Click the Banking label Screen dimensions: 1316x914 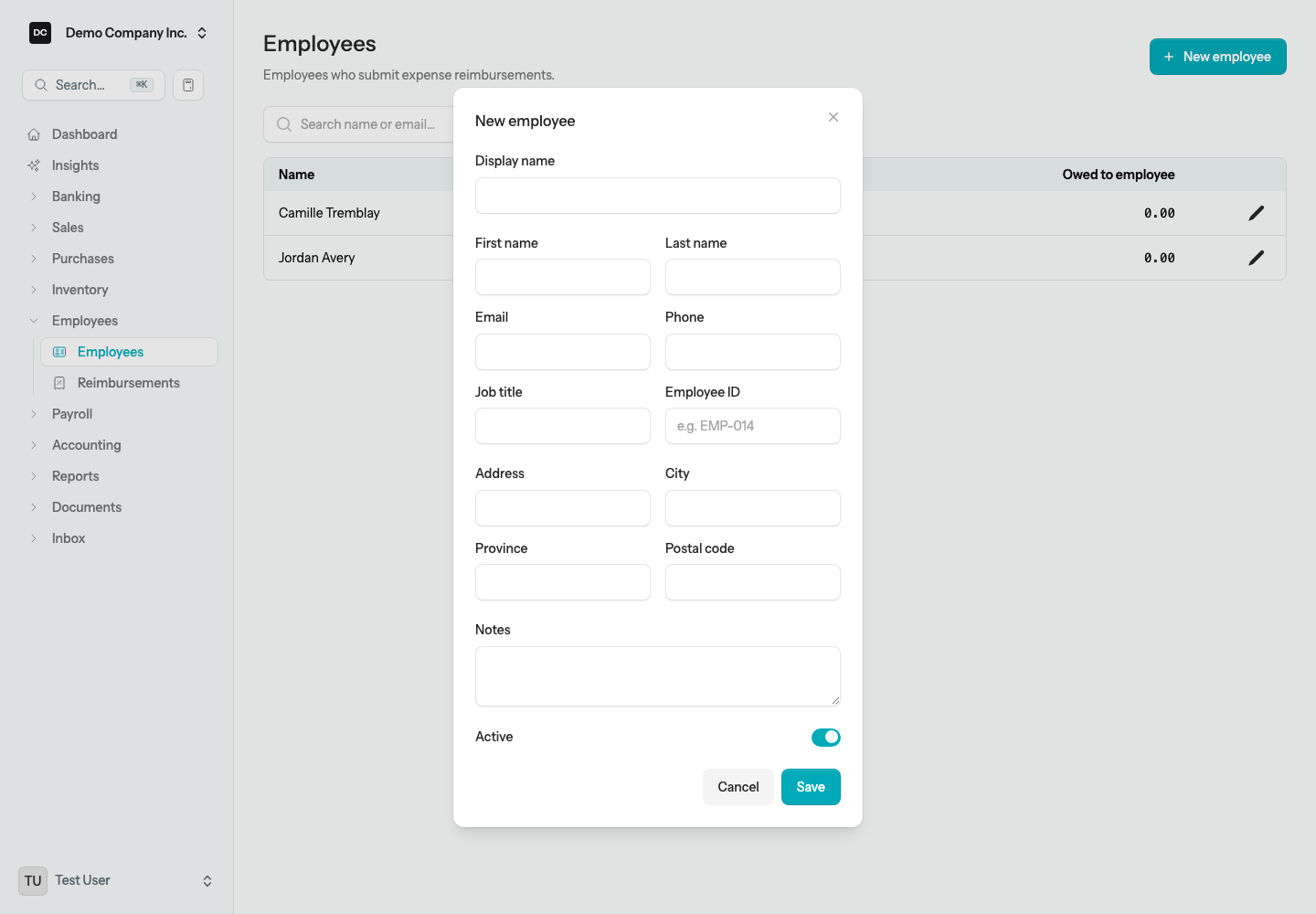pos(76,197)
